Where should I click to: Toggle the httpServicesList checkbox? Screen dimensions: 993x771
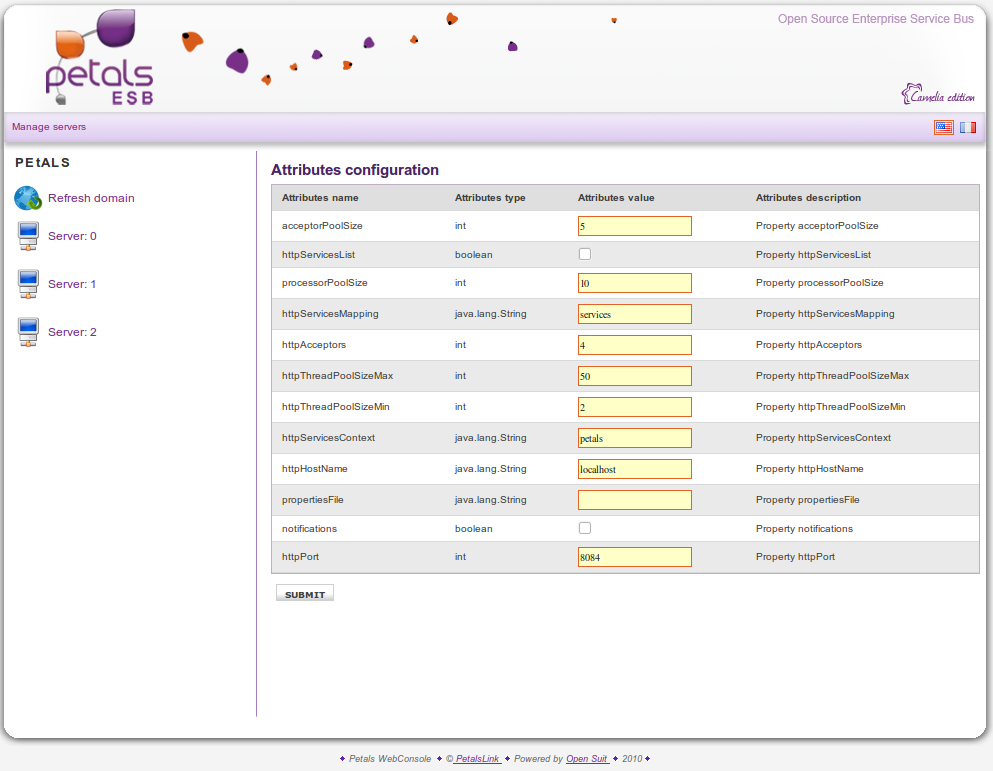[x=585, y=254]
